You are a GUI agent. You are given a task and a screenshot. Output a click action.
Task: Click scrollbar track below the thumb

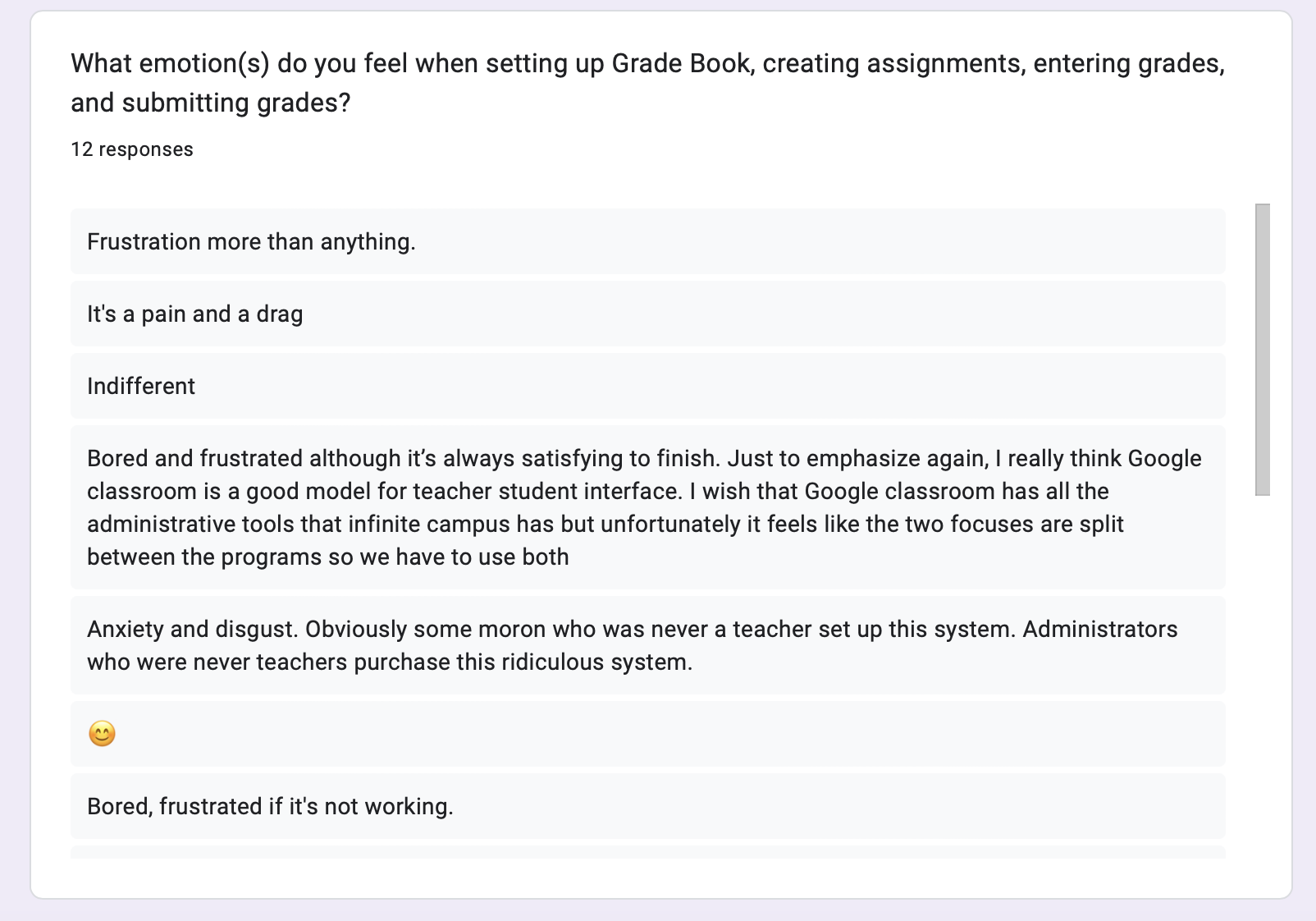coord(1262,673)
